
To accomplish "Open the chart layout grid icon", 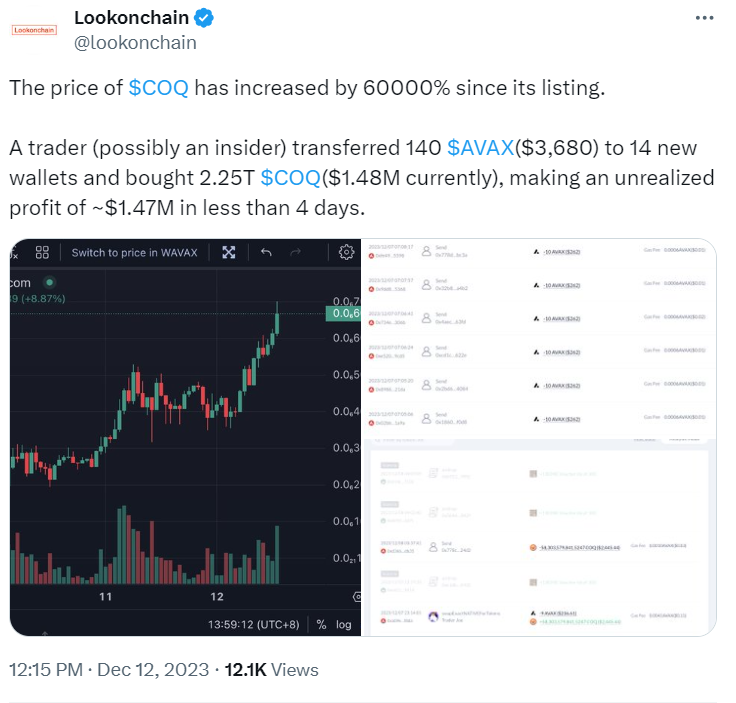I will point(42,252).
